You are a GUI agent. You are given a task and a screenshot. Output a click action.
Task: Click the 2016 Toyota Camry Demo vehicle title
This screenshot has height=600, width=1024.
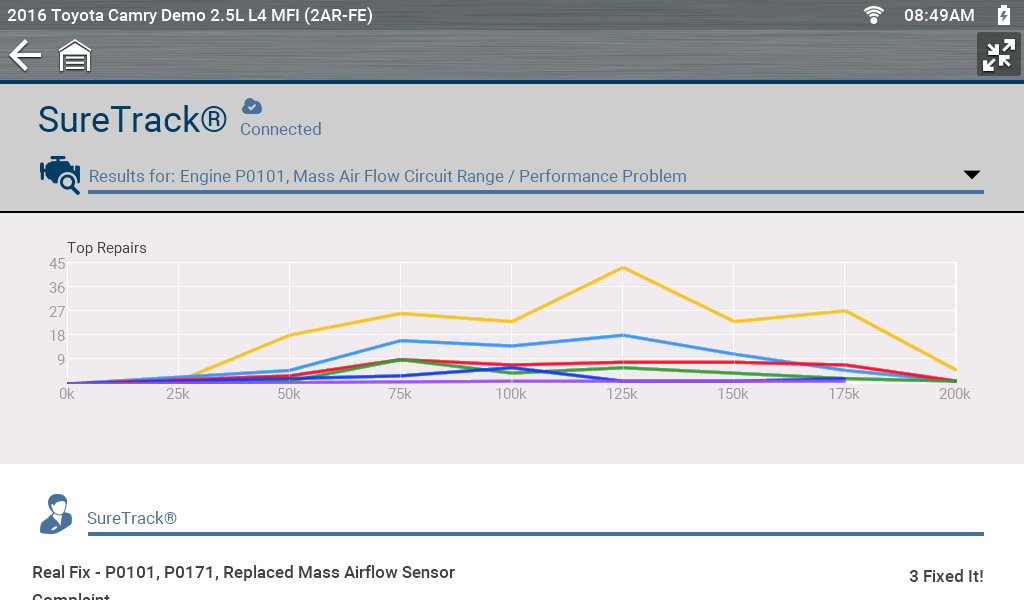pos(190,15)
